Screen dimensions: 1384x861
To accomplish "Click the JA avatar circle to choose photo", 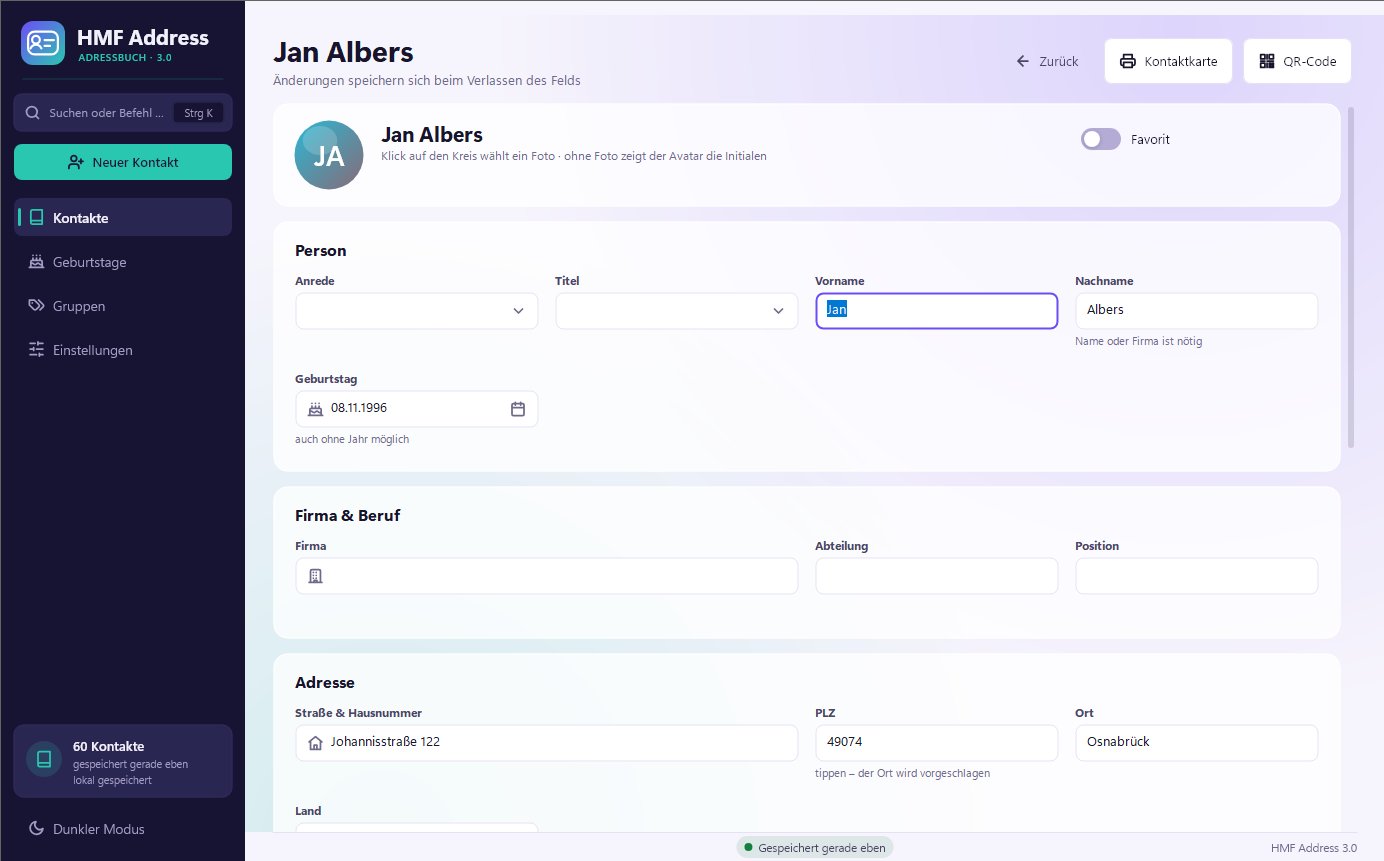I will pyautogui.click(x=329, y=155).
